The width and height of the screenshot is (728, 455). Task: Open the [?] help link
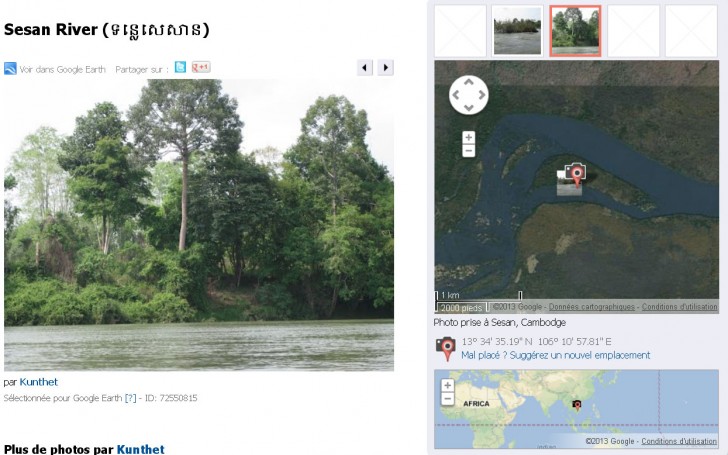[x=130, y=398]
